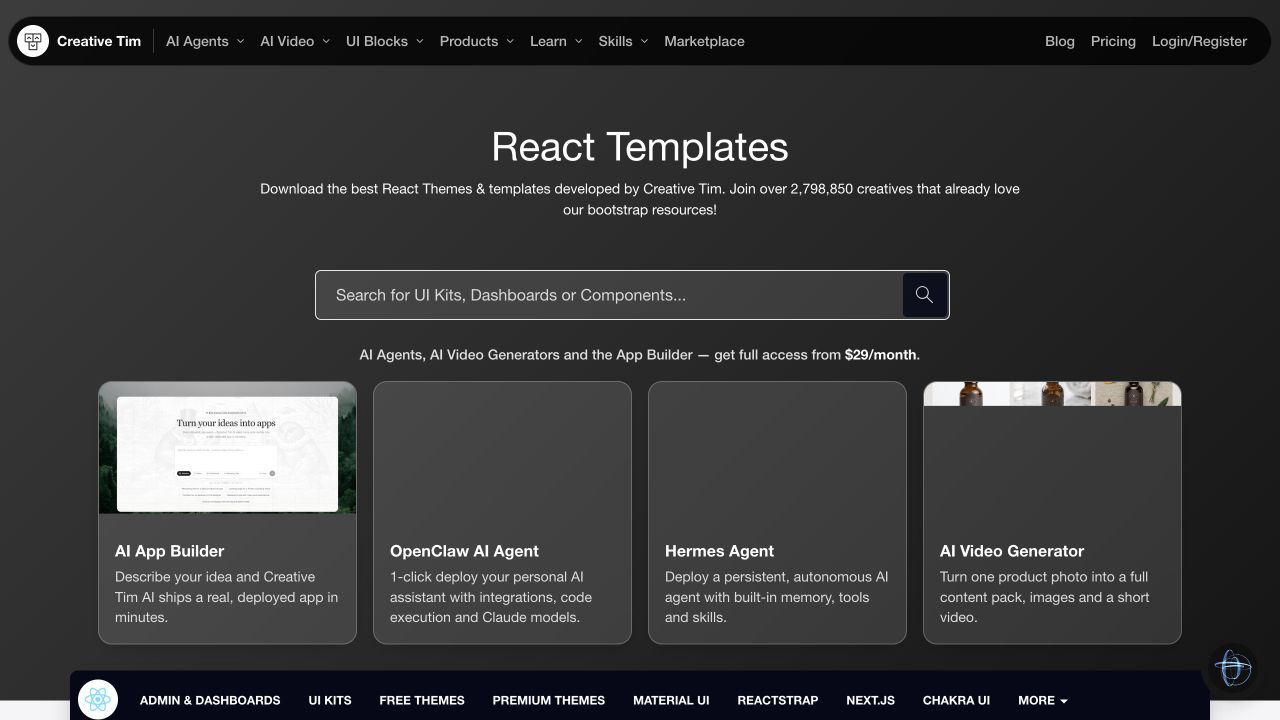
Task: Click the search input field
Action: (609, 295)
